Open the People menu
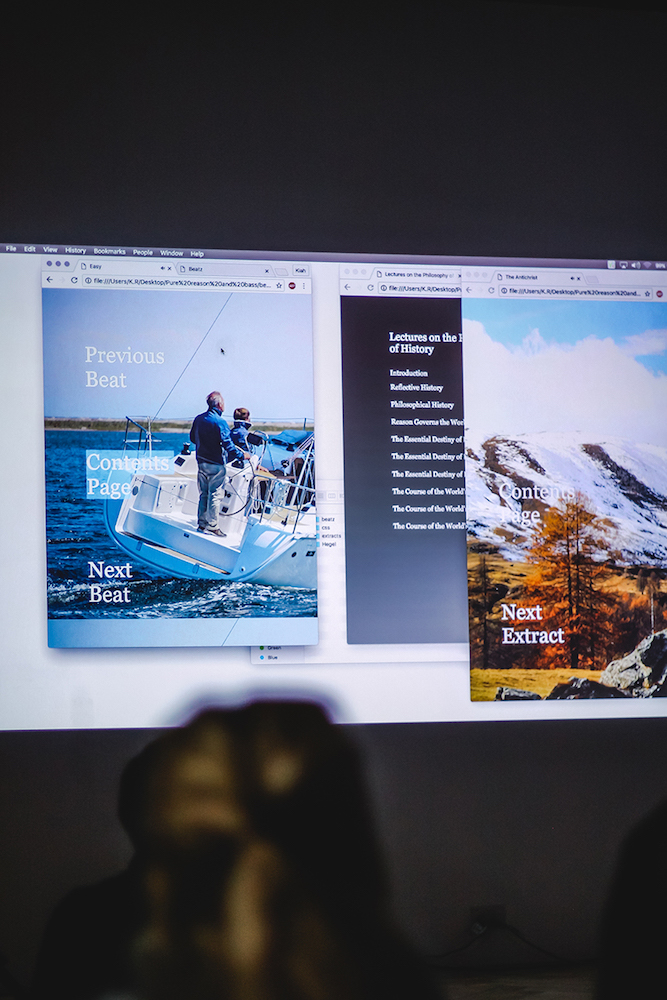The height and width of the screenshot is (1000, 667). [143, 252]
